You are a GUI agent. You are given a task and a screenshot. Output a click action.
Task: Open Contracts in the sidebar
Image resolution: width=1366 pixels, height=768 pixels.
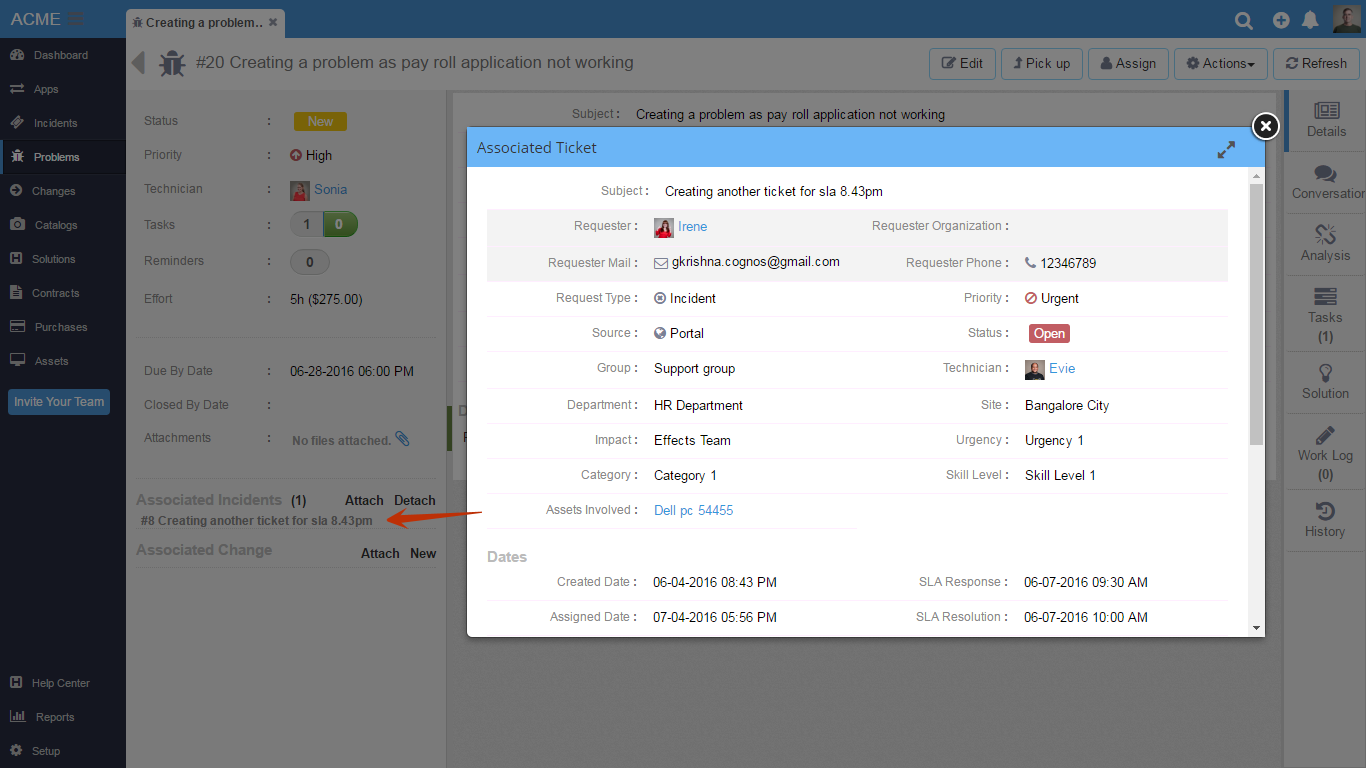pyautogui.click(x=62, y=293)
